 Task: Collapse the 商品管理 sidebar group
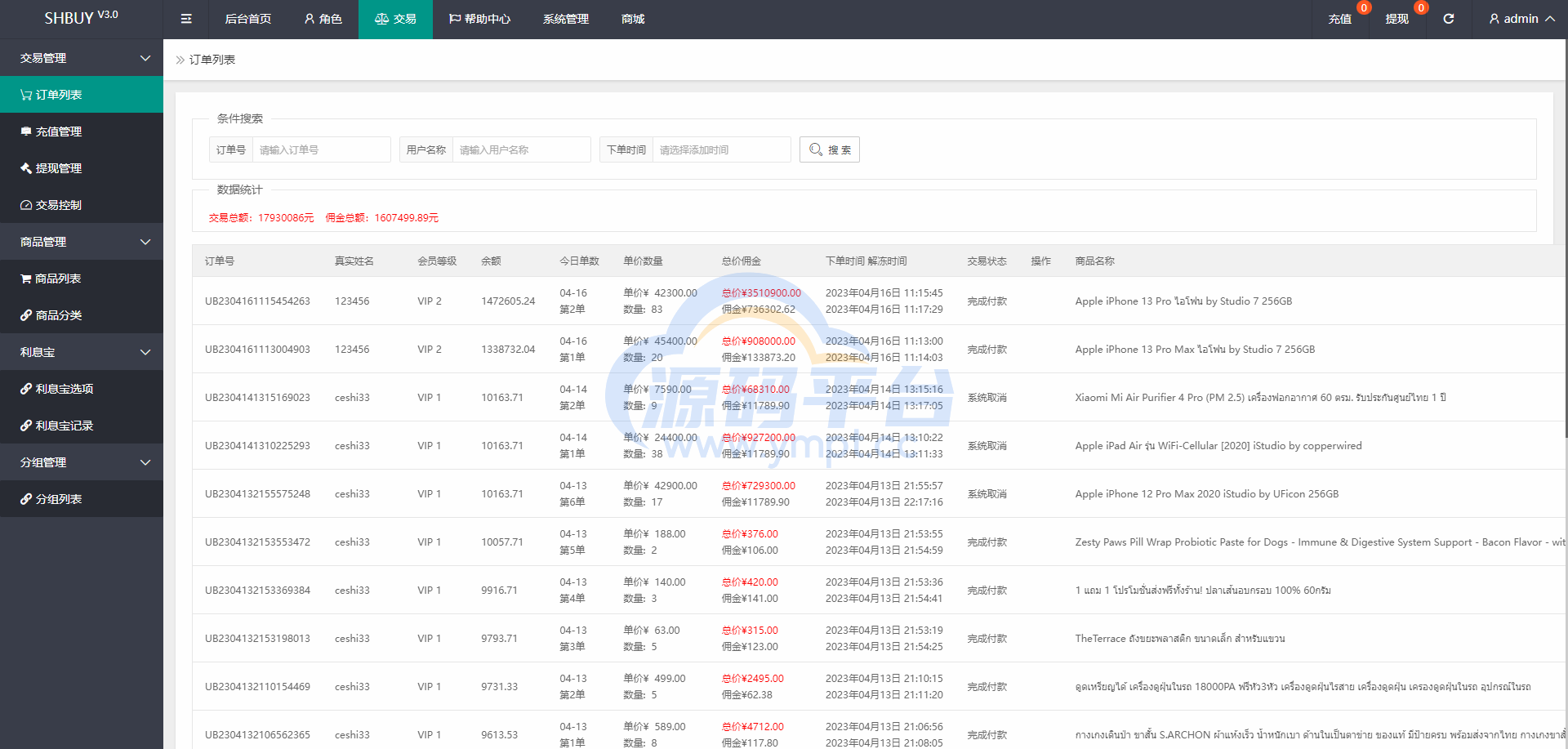coord(82,242)
